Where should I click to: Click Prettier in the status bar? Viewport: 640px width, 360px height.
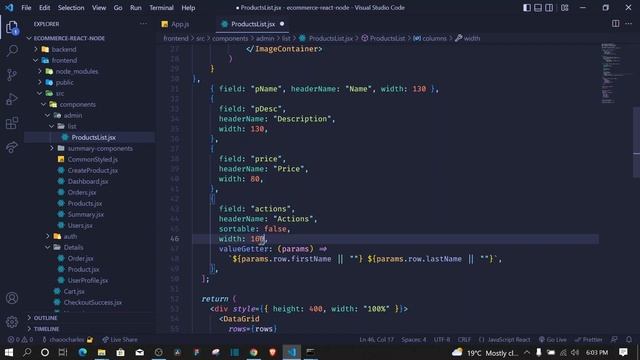coord(588,340)
